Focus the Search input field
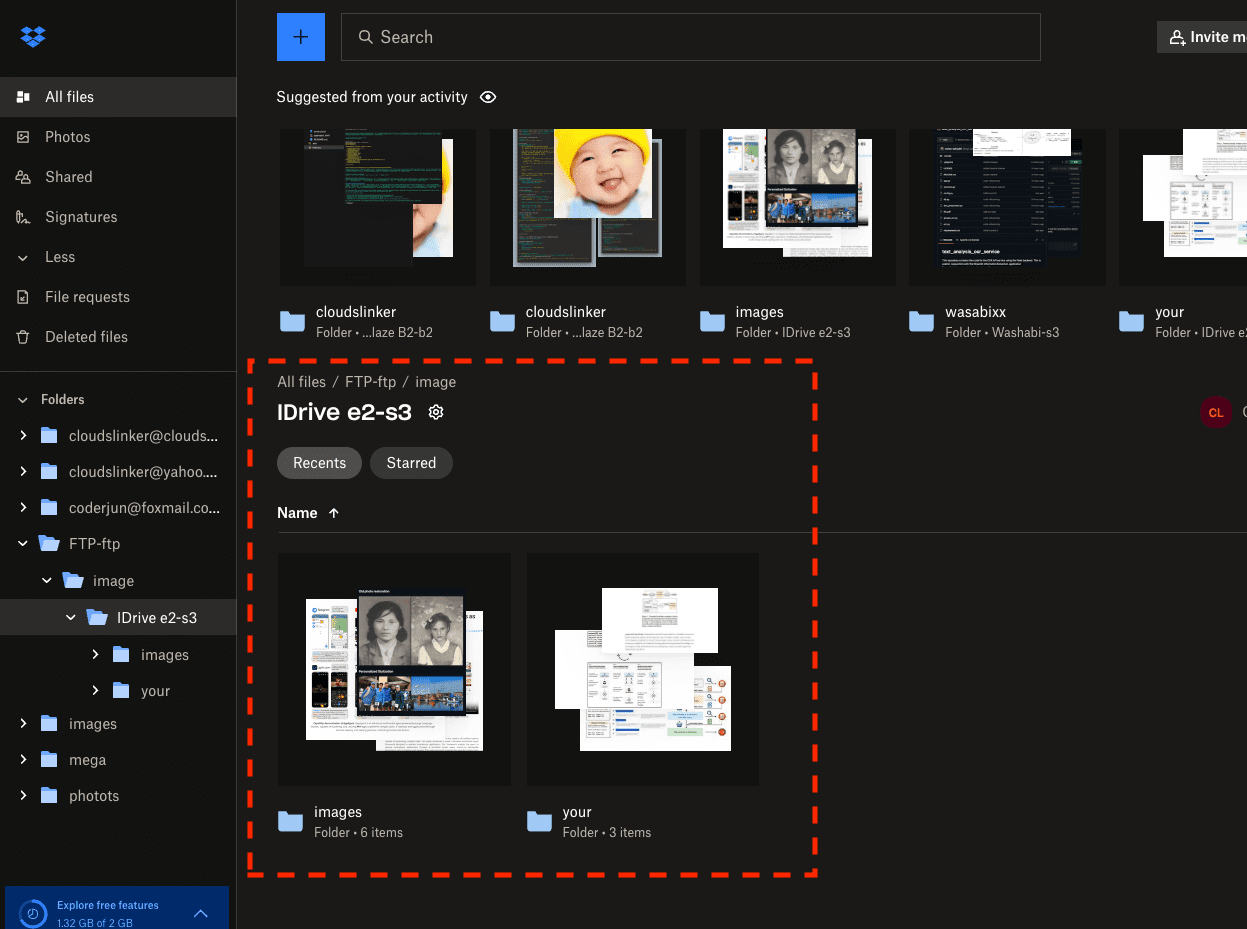The height and width of the screenshot is (929, 1247). (x=691, y=37)
